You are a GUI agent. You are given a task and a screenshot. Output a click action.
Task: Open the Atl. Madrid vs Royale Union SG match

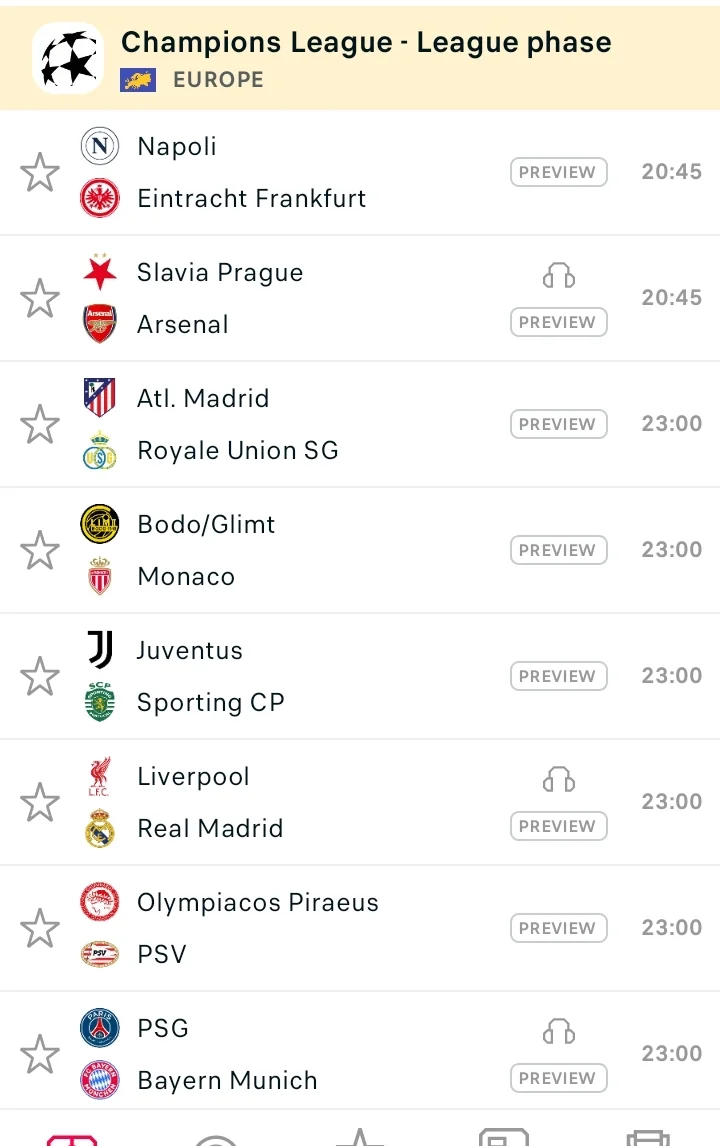click(300, 425)
